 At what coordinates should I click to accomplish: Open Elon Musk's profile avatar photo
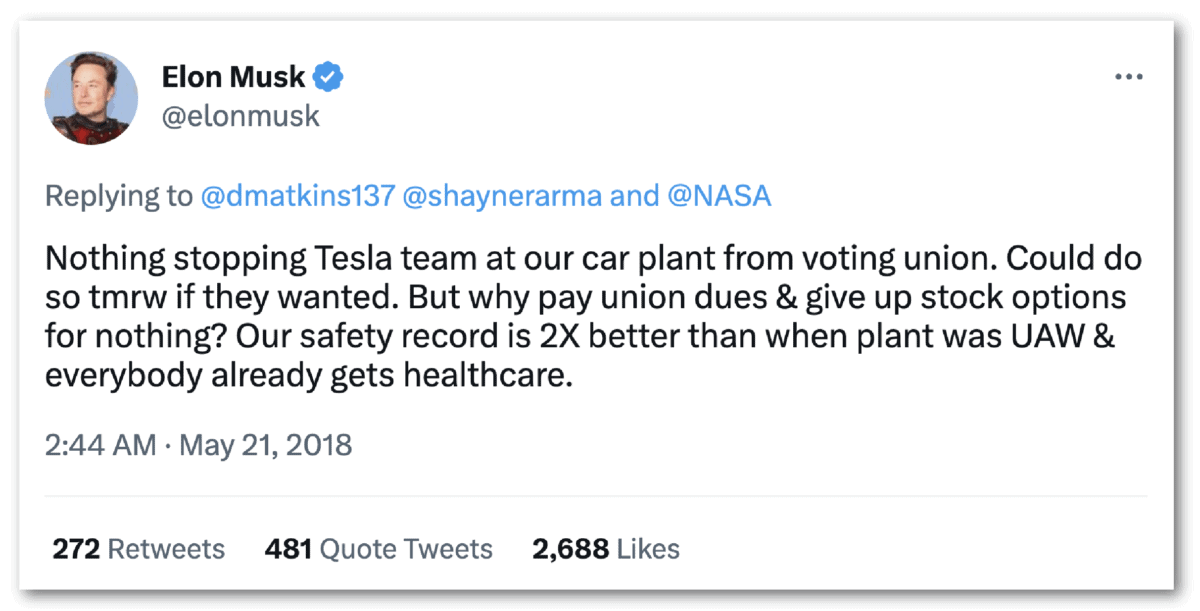[91, 97]
